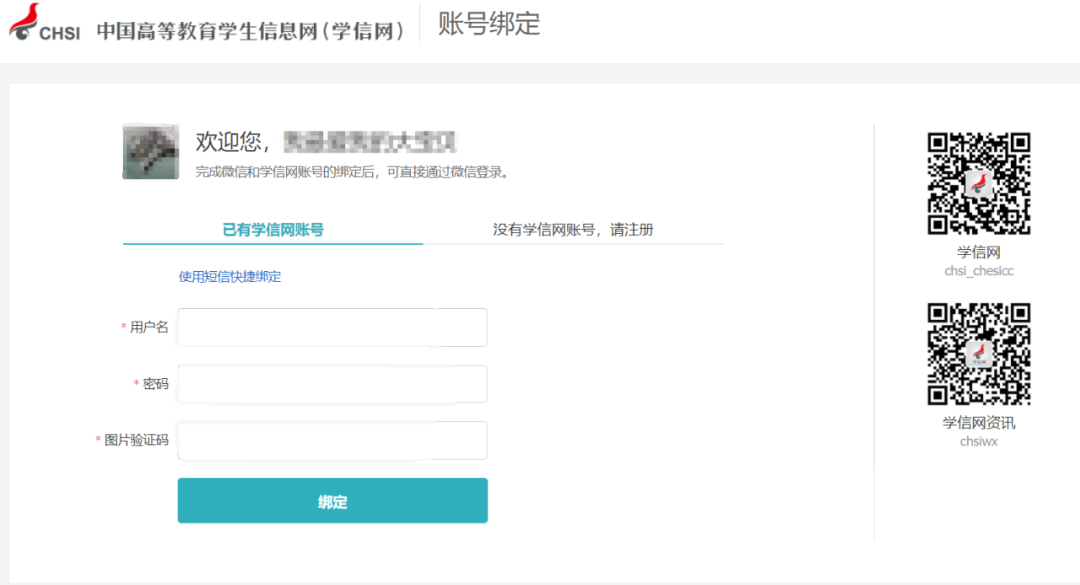Screen dimensions: 1080x585
Task: Focus the 图片验证码 input field
Action: 332,440
